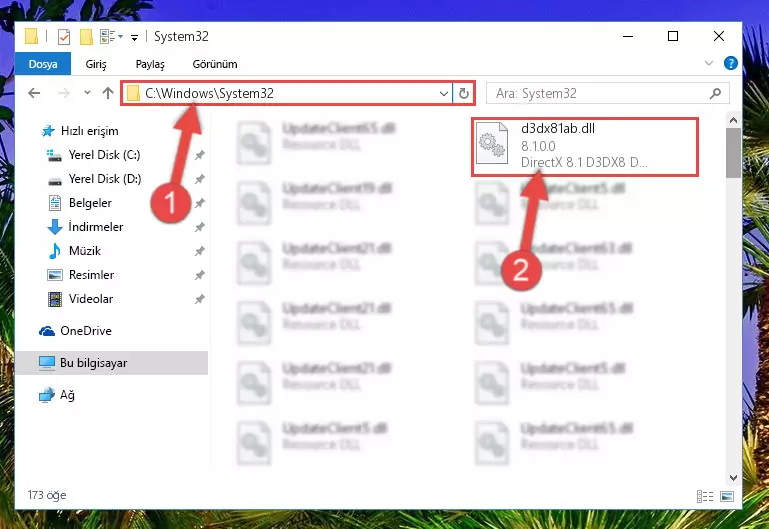The width and height of the screenshot is (769, 529).
Task: Refresh the System32 folder
Action: click(x=463, y=93)
